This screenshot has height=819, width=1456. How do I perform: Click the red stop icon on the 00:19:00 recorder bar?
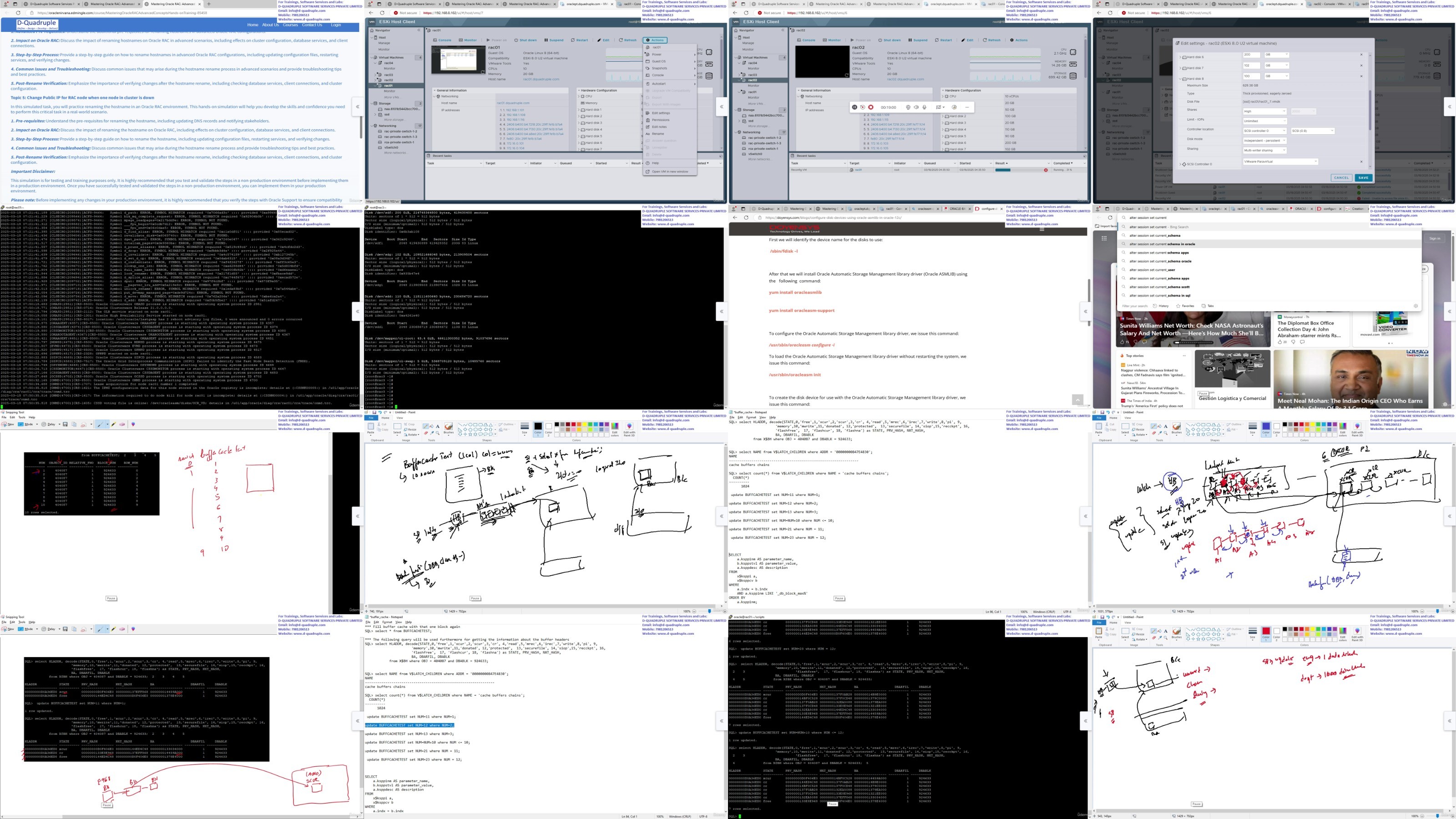tap(870, 107)
